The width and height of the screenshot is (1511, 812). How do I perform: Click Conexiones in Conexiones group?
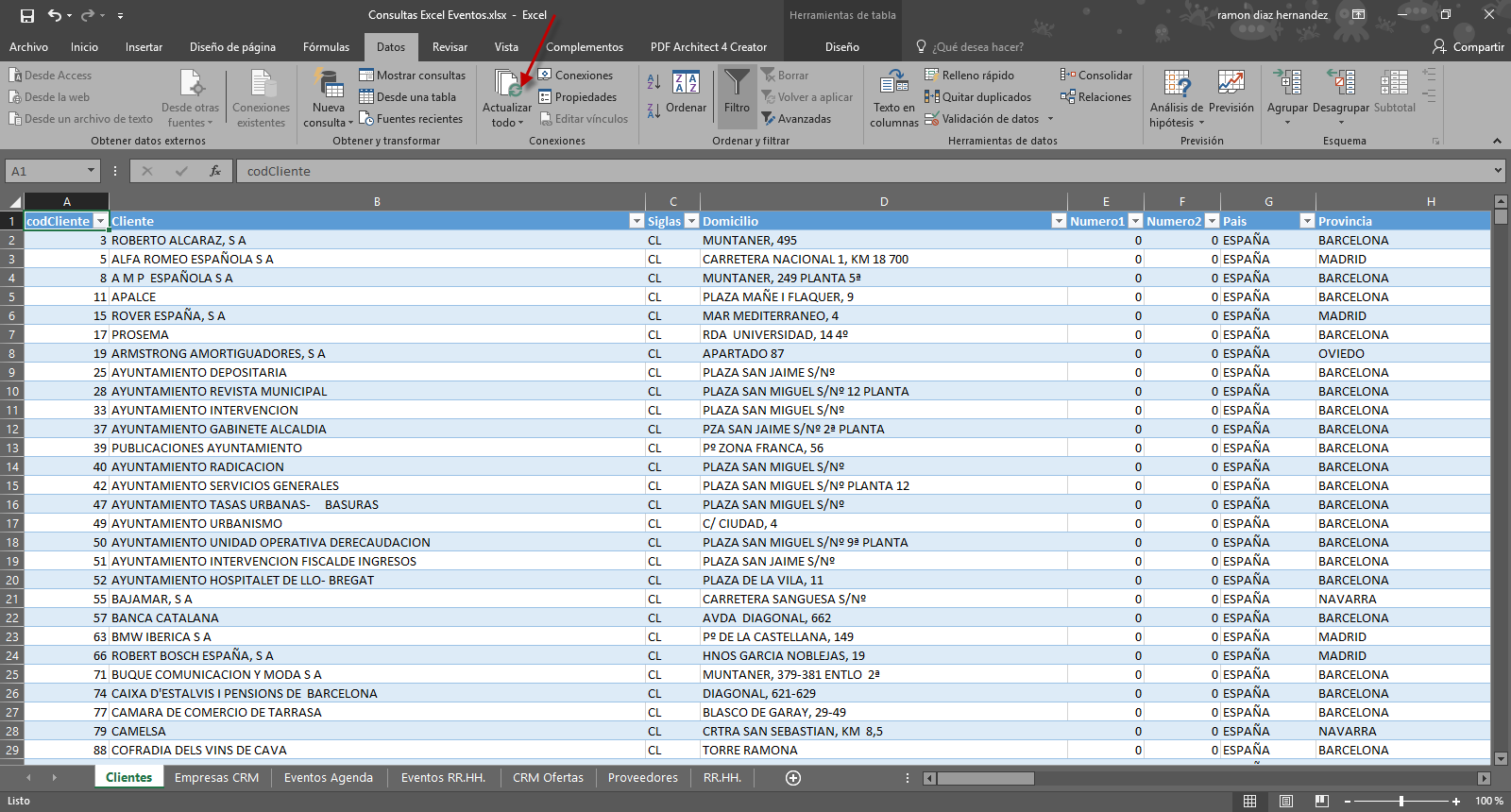tap(575, 76)
